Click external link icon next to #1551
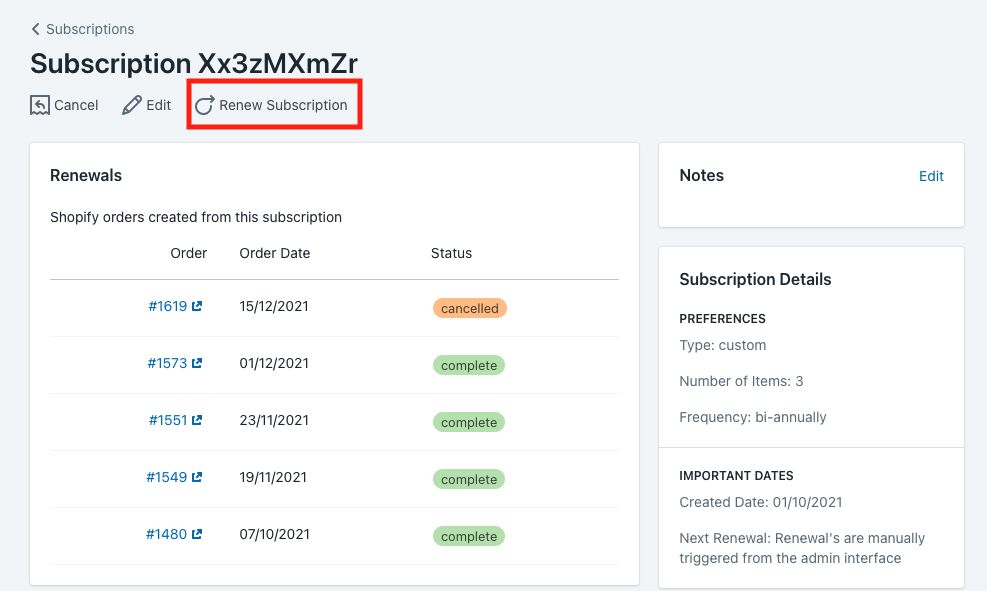Viewport: 987px width, 591px height. pyautogui.click(x=197, y=420)
